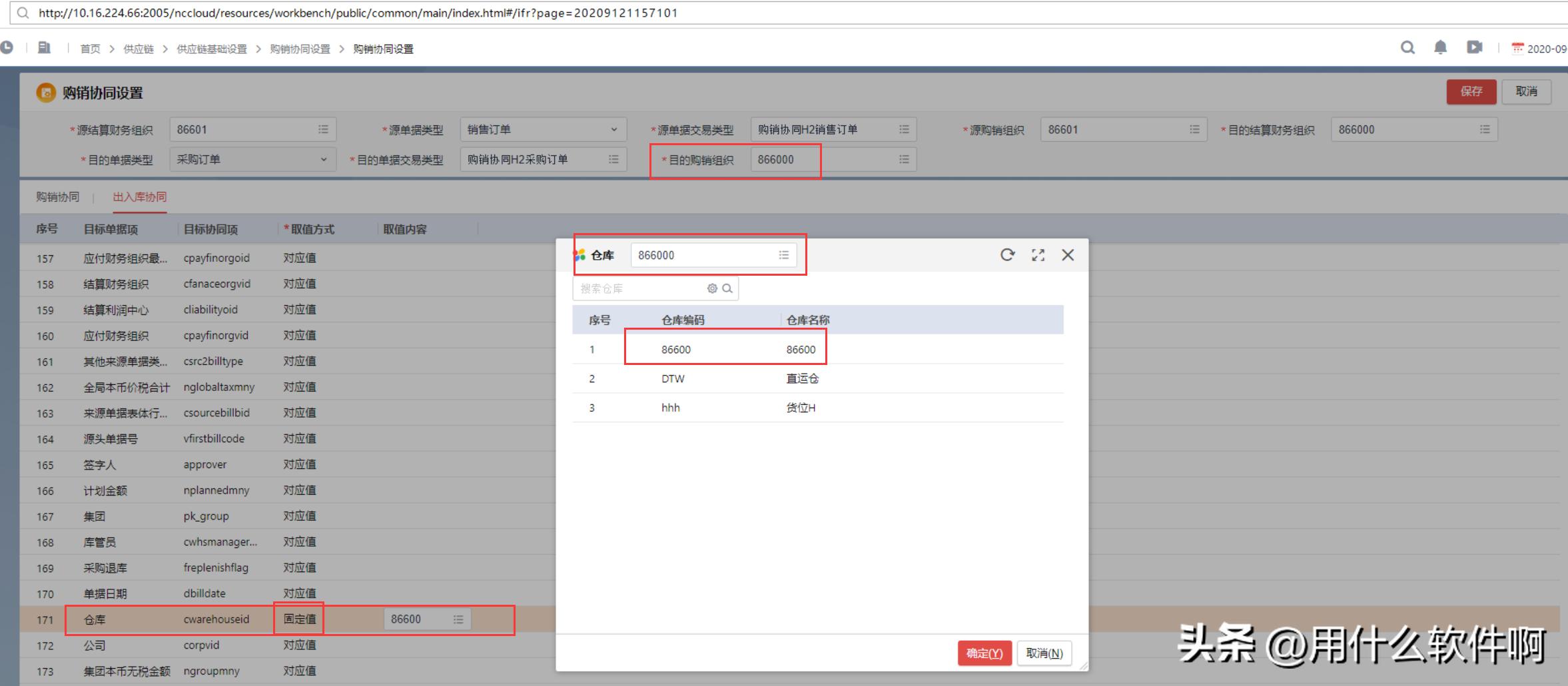Click the search icon inside 搜索仓库 box
This screenshot has width=1568, height=686.
(x=728, y=288)
